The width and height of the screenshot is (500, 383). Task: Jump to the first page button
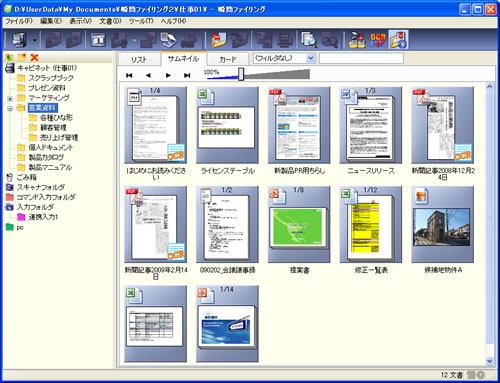tap(129, 75)
